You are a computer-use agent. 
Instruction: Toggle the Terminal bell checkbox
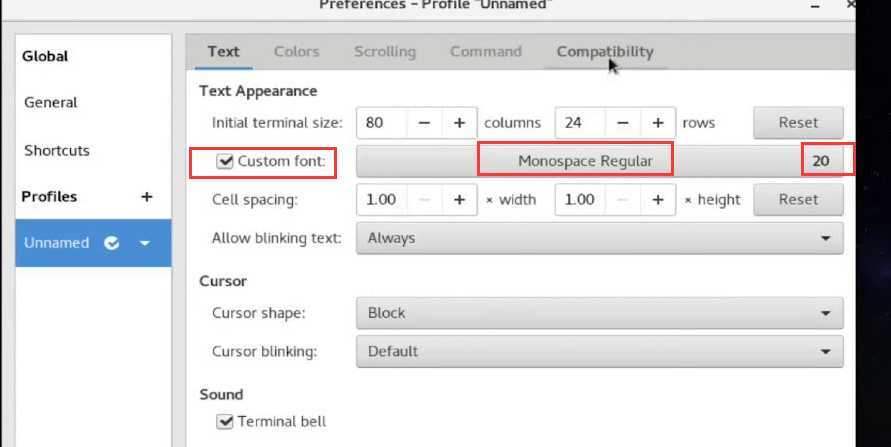(225, 421)
